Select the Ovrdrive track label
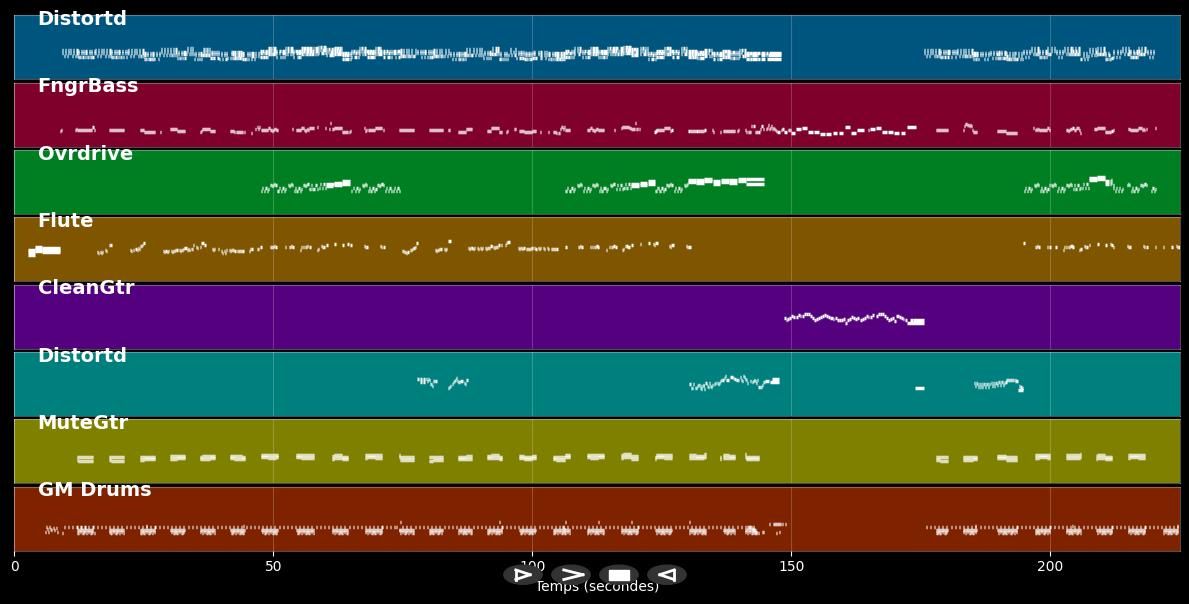The image size is (1189, 604). [85, 154]
